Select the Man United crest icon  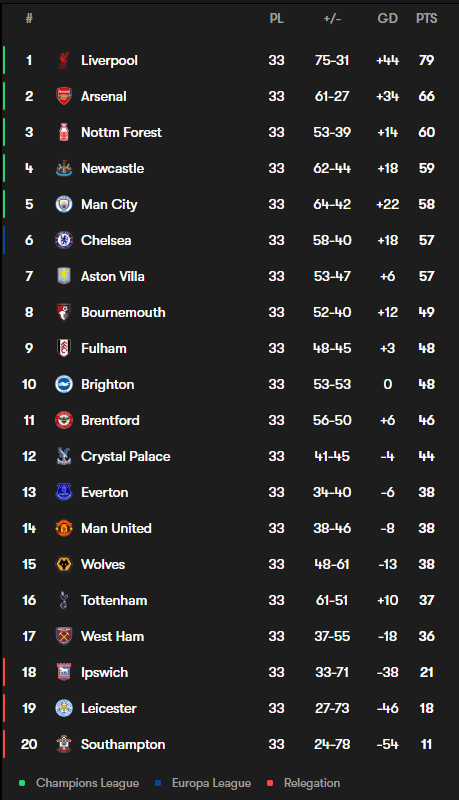coord(64,528)
